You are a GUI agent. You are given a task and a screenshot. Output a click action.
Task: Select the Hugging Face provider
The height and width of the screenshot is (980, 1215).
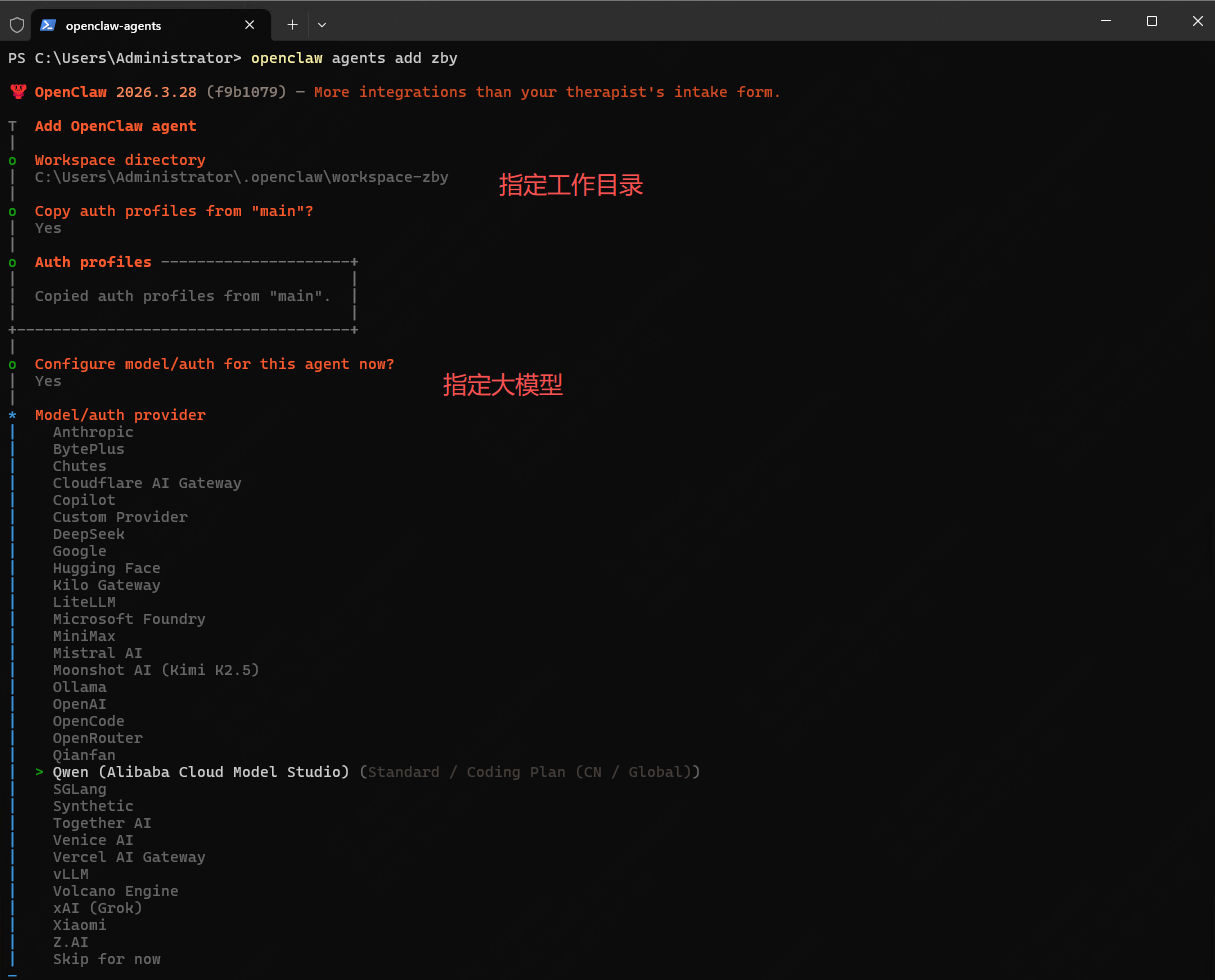click(107, 568)
